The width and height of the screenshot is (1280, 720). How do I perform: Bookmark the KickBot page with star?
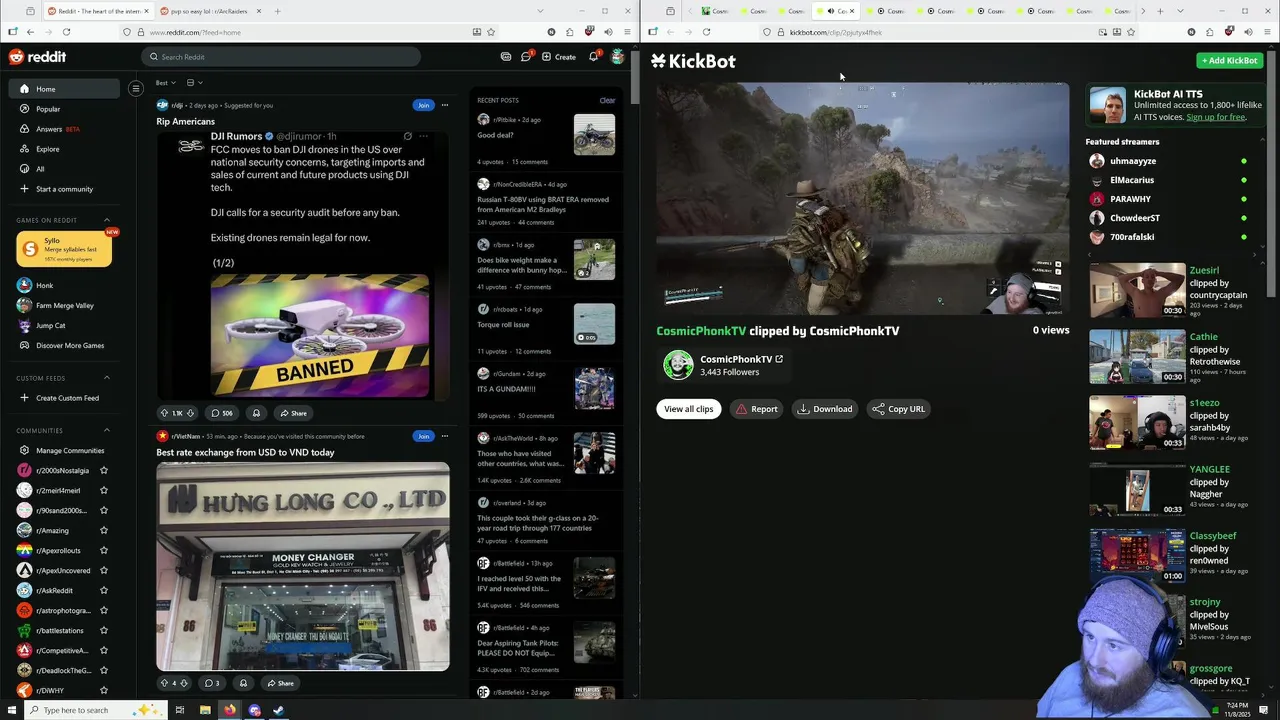[x=1131, y=32]
